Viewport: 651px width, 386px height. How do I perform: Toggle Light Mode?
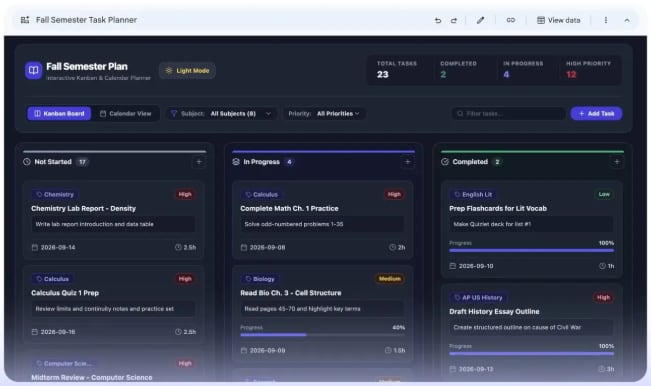(187, 71)
